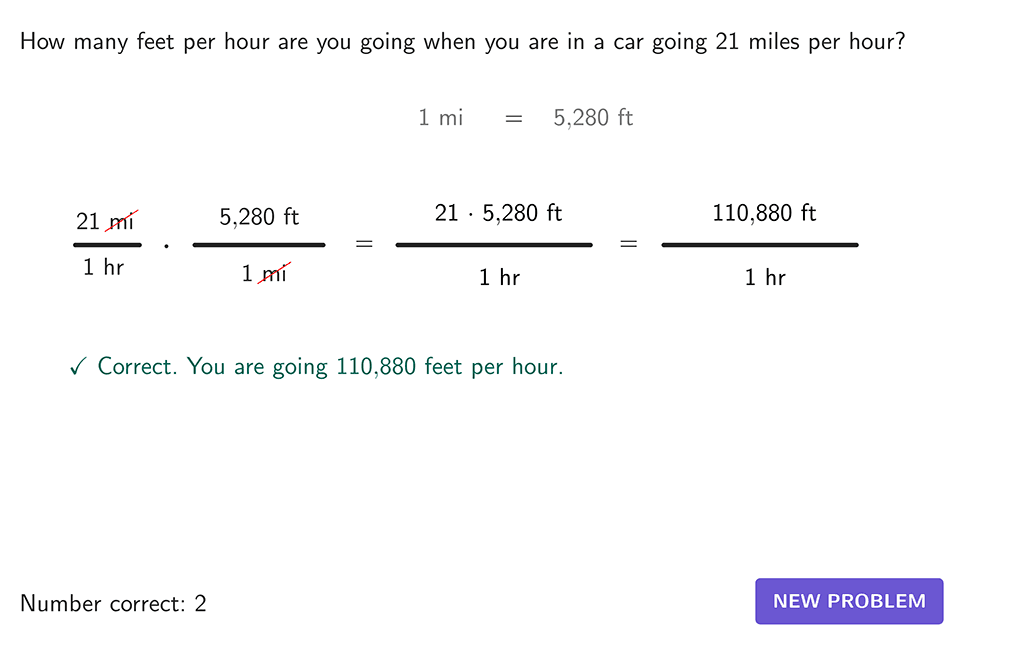Click the 'Correct. You are going 110,880 feet' message
This screenshot has width=1032, height=645.
(330, 367)
